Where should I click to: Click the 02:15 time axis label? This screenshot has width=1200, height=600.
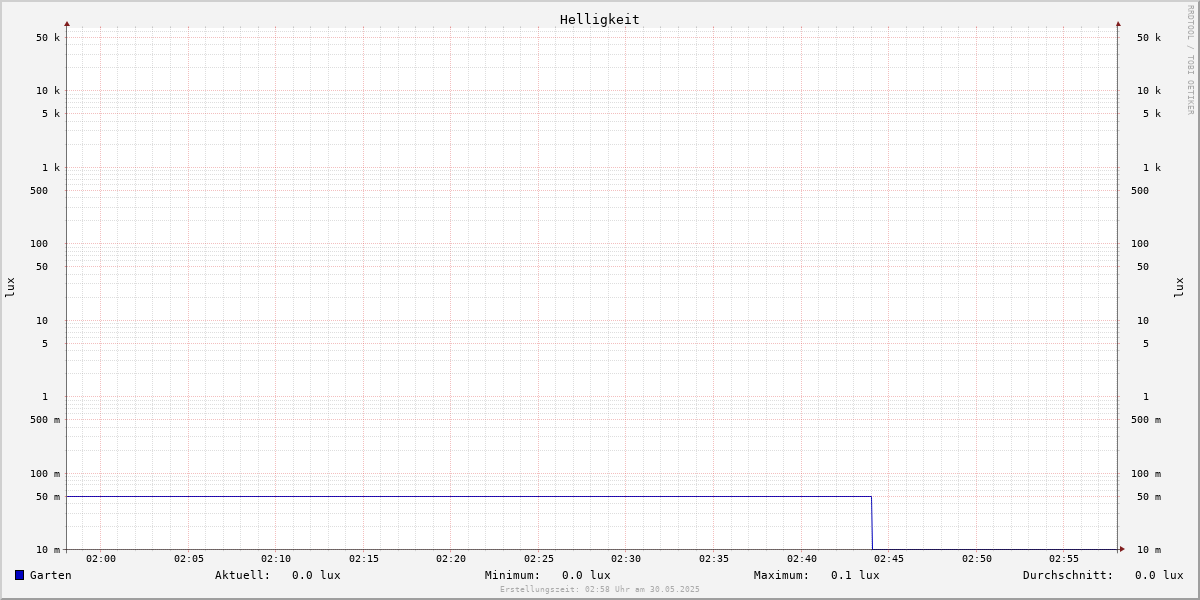click(x=364, y=559)
